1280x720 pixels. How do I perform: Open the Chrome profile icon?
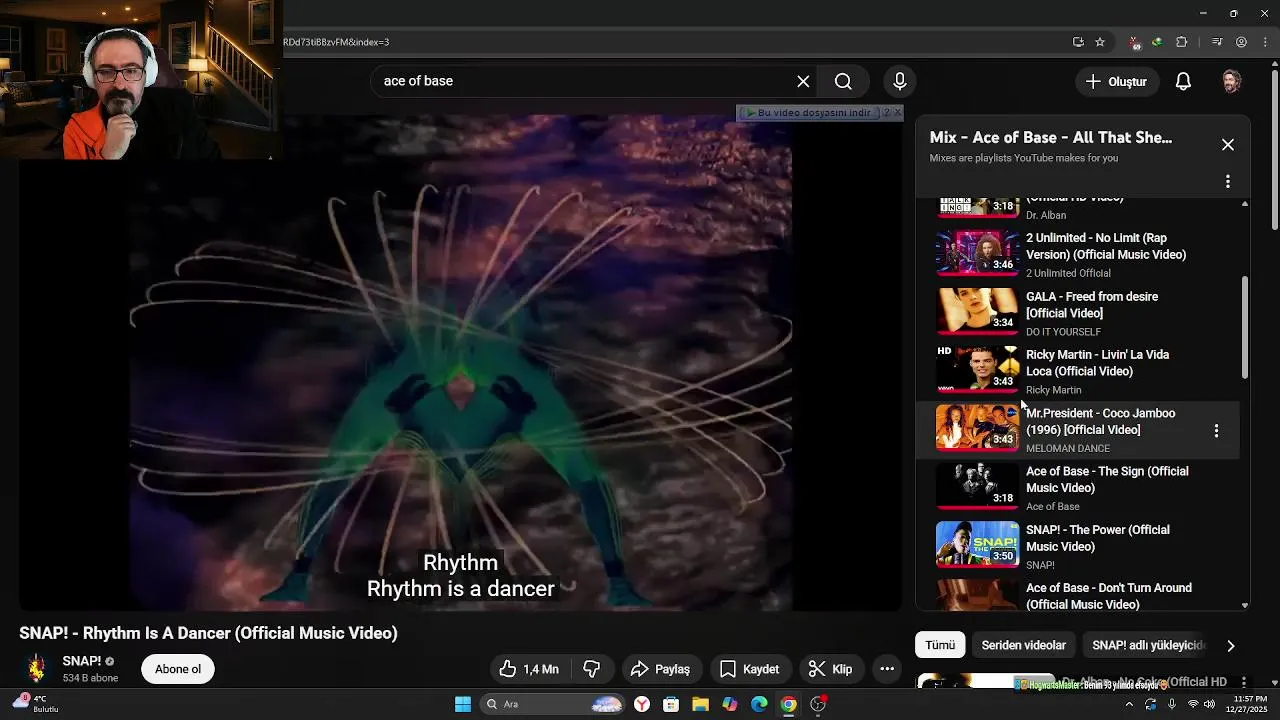(1241, 42)
